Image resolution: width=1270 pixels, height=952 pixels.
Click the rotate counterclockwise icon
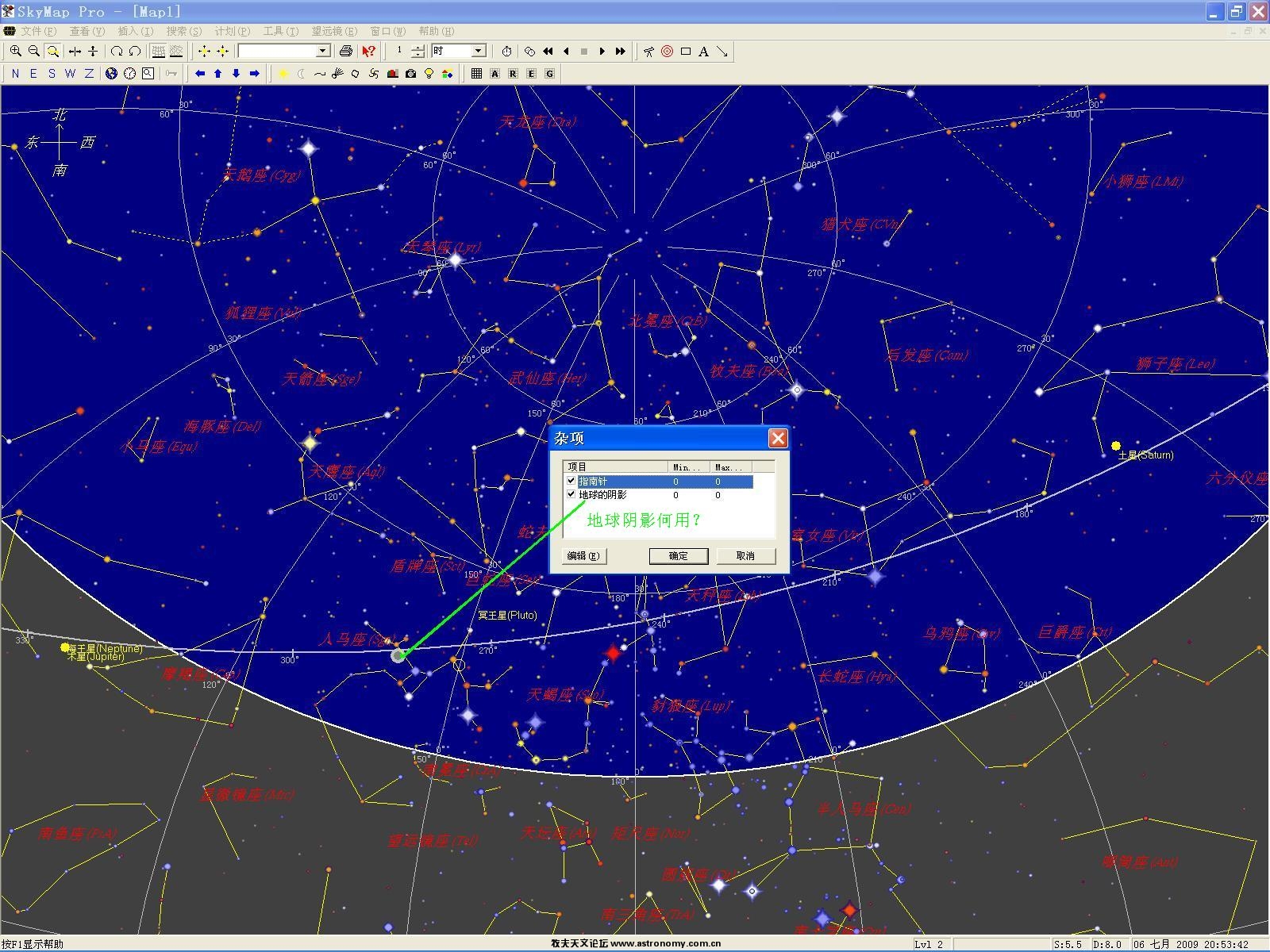[x=135, y=51]
